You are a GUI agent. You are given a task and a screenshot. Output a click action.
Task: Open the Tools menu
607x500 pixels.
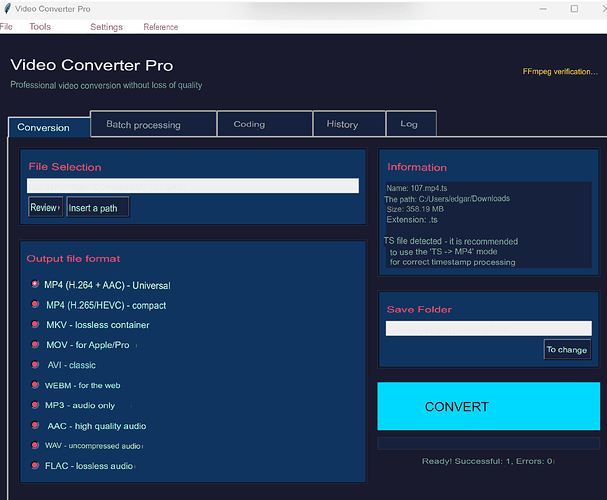[40, 27]
